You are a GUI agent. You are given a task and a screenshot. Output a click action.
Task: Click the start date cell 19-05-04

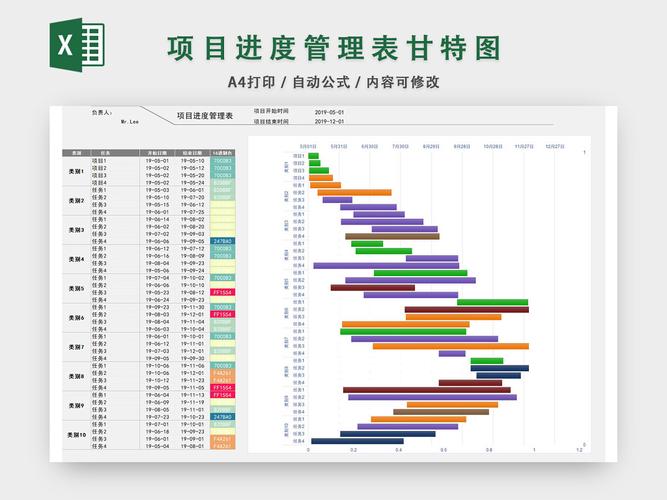[157, 446]
